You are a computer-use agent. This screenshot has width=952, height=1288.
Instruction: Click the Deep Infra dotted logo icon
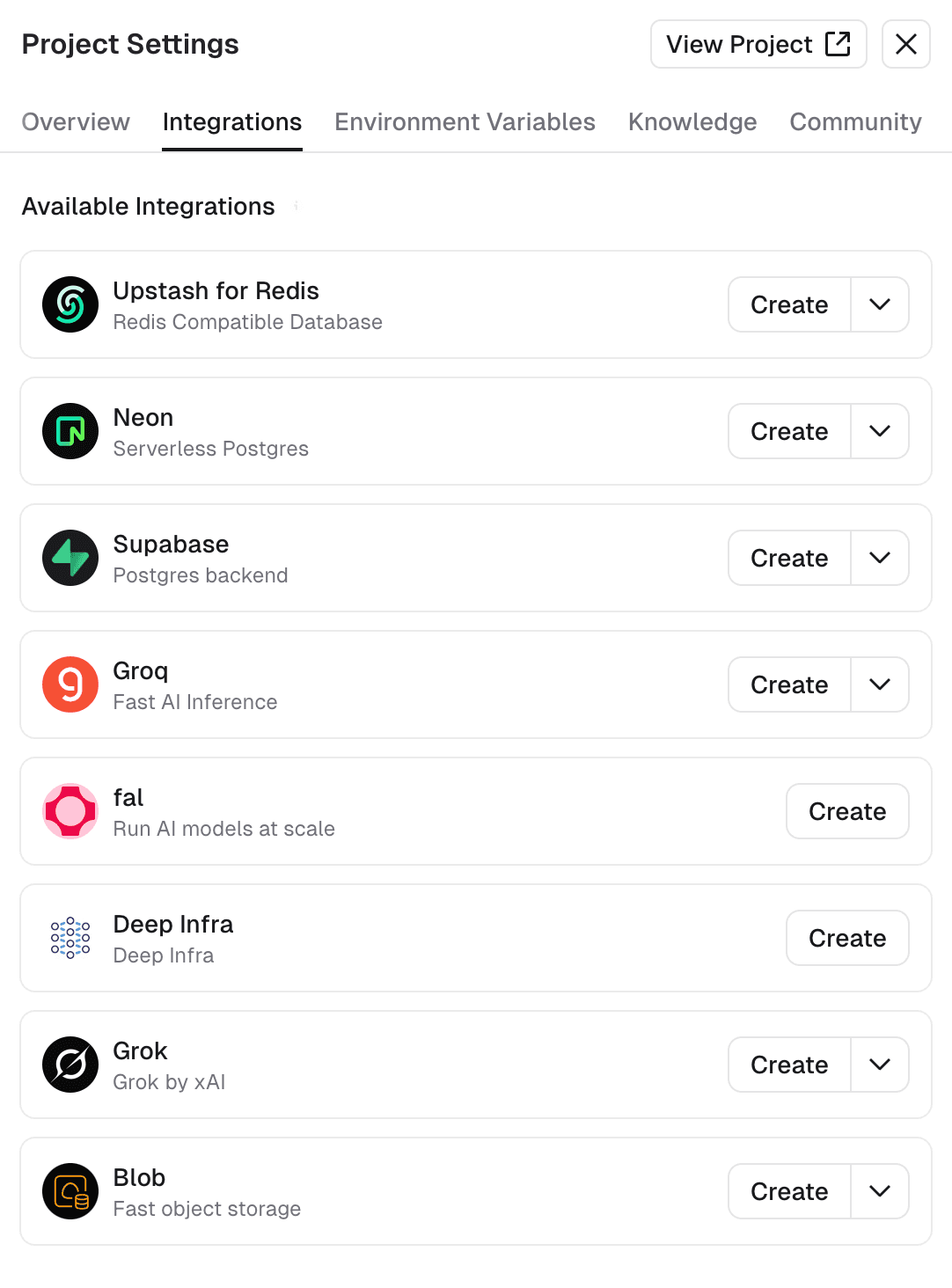click(70, 938)
